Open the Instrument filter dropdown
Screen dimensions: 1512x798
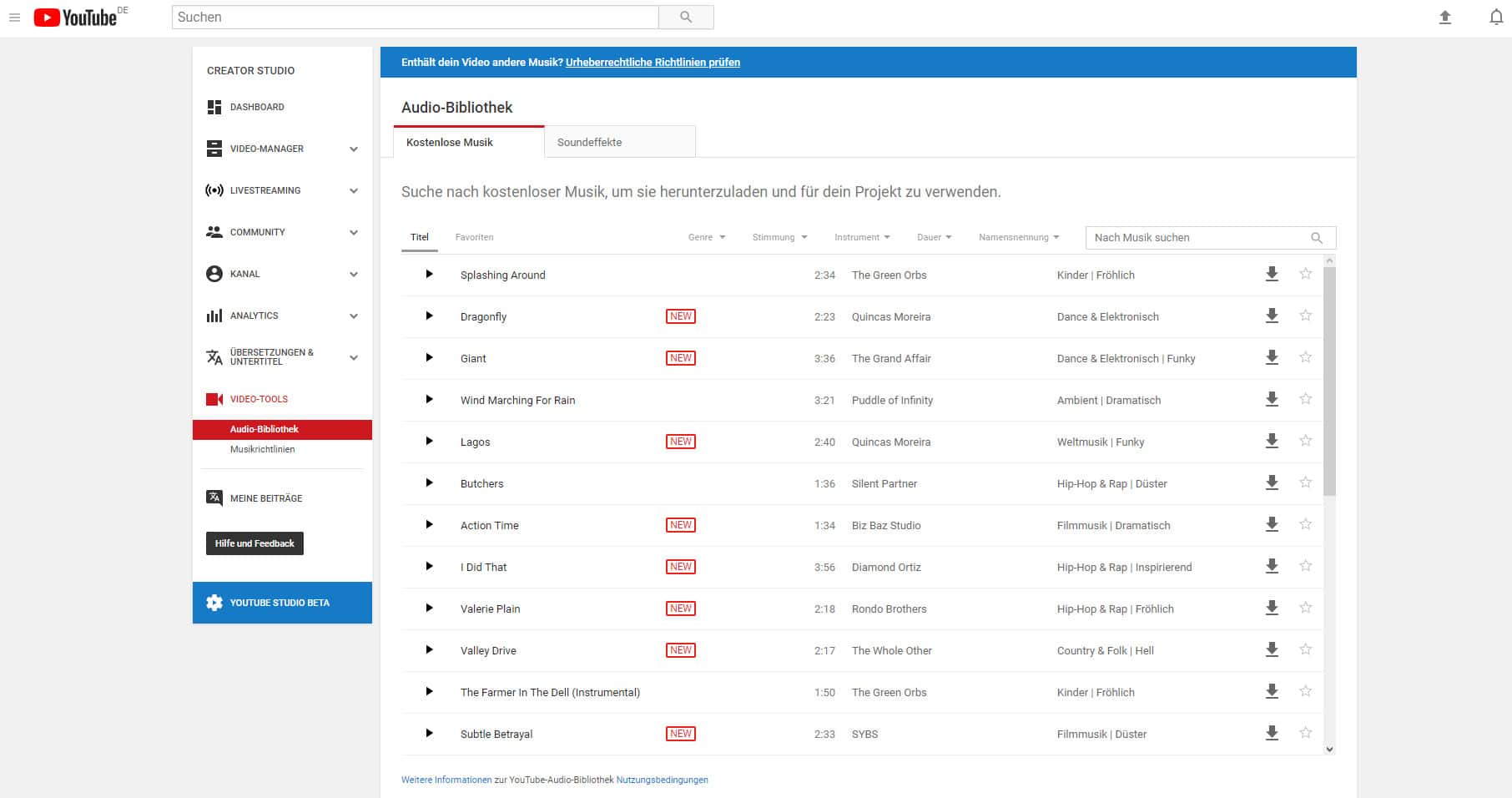point(862,237)
